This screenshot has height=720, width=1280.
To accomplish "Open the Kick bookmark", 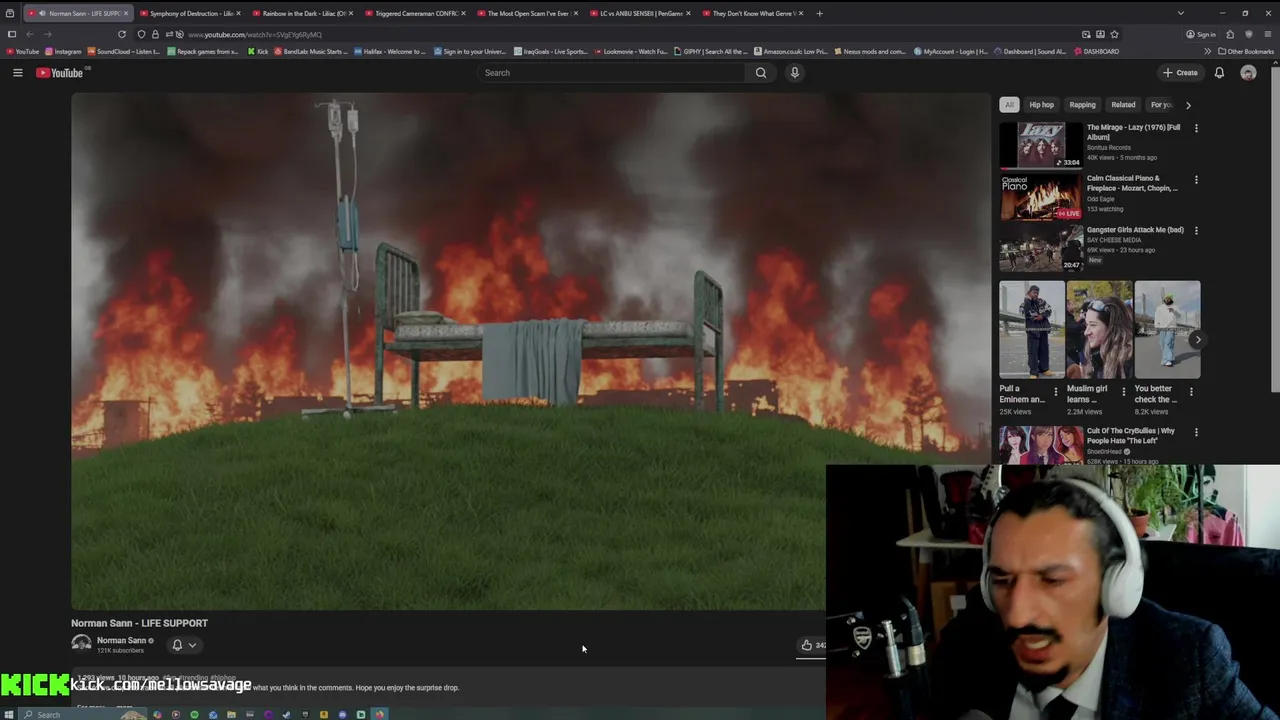I will [258, 51].
